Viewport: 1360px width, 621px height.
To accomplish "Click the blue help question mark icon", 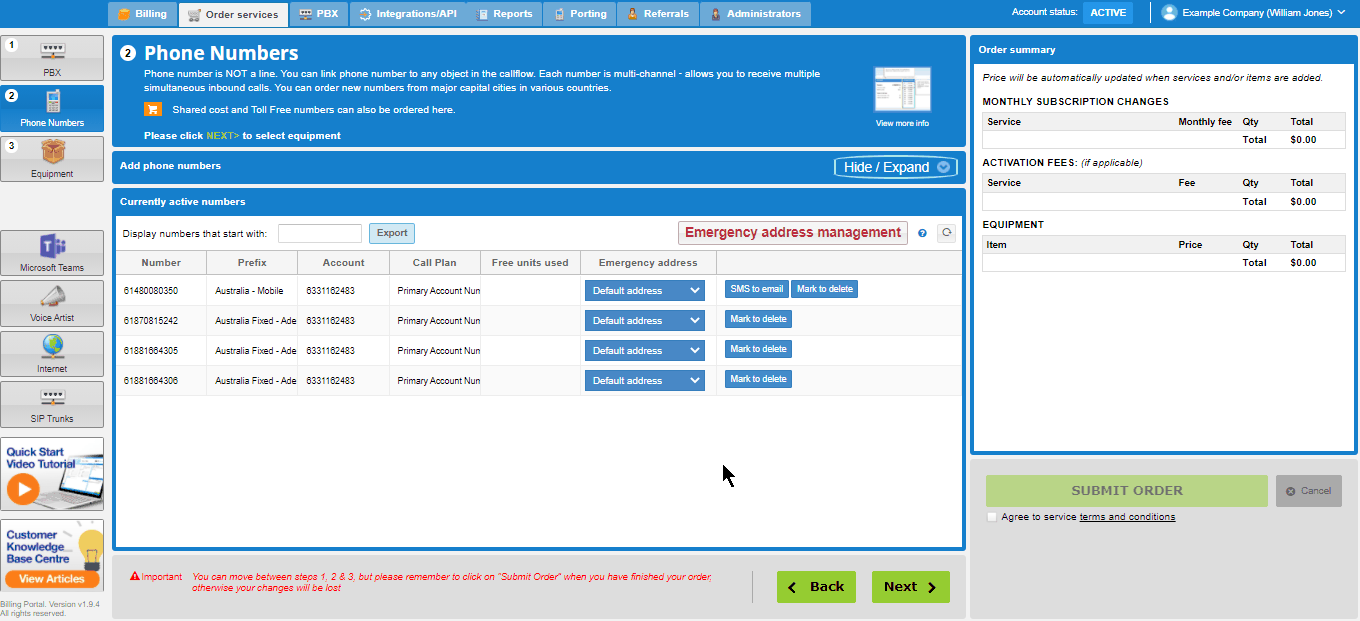I will pos(922,233).
